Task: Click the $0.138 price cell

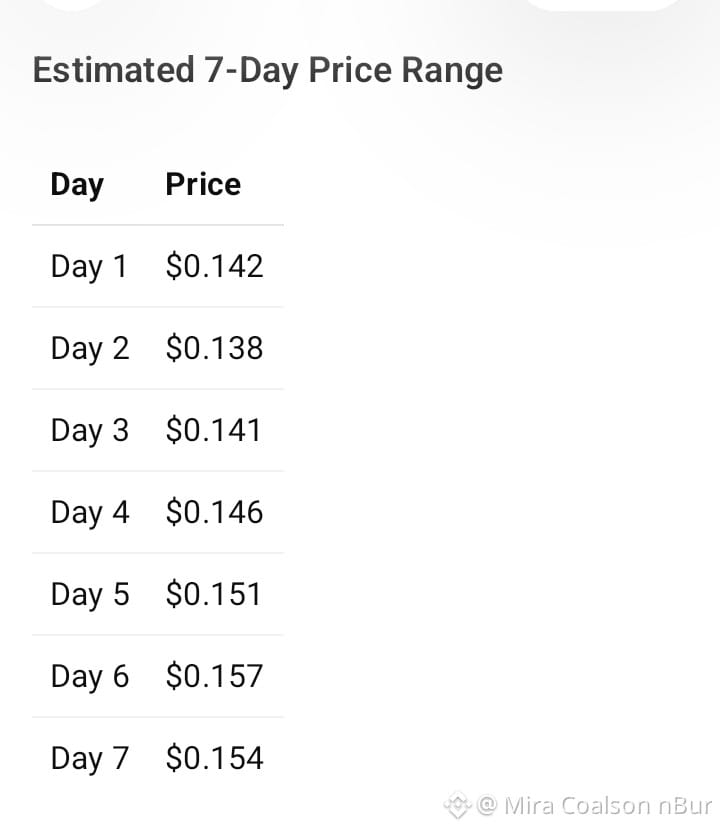Action: 214,348
